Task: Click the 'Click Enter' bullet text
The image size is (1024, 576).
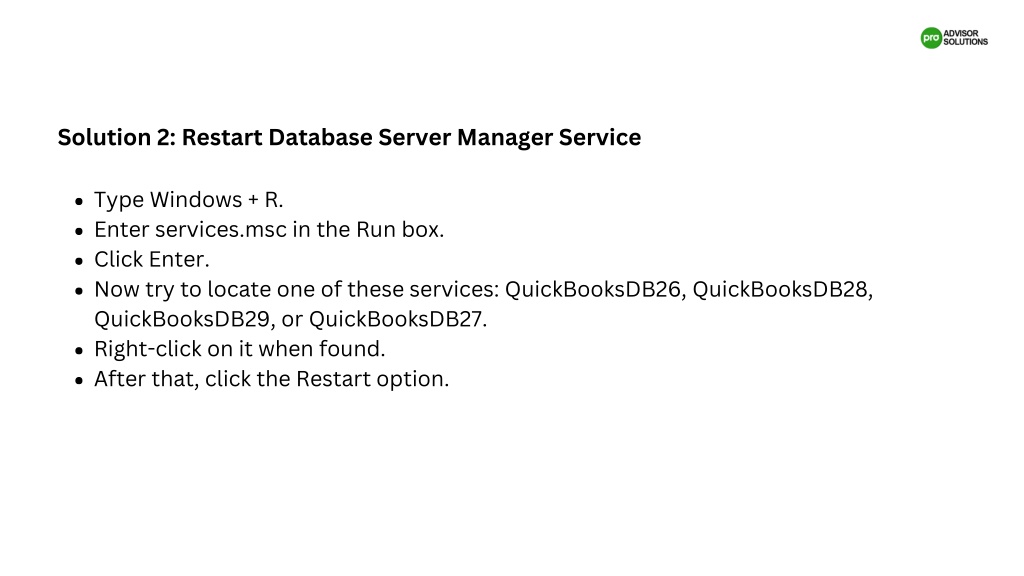Action: pyautogui.click(x=152, y=259)
